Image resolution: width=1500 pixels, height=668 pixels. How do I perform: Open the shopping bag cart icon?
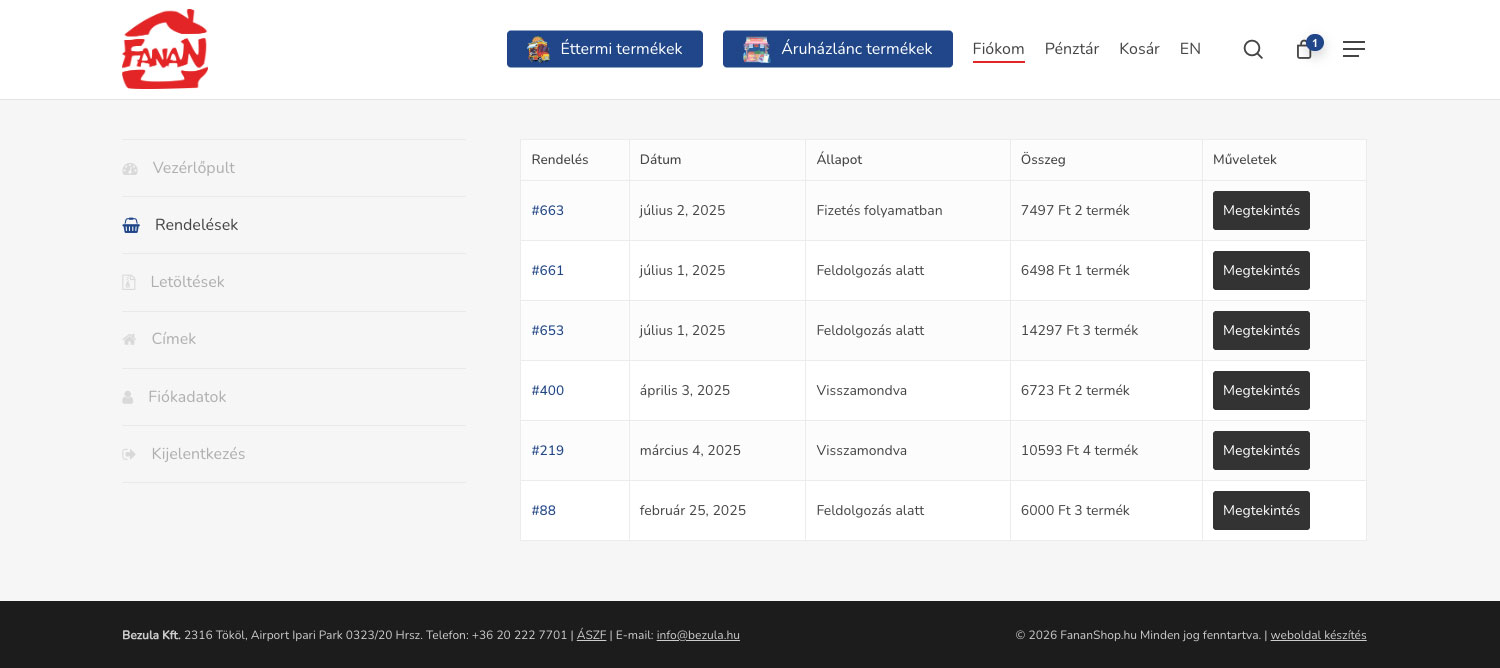[x=1304, y=50]
